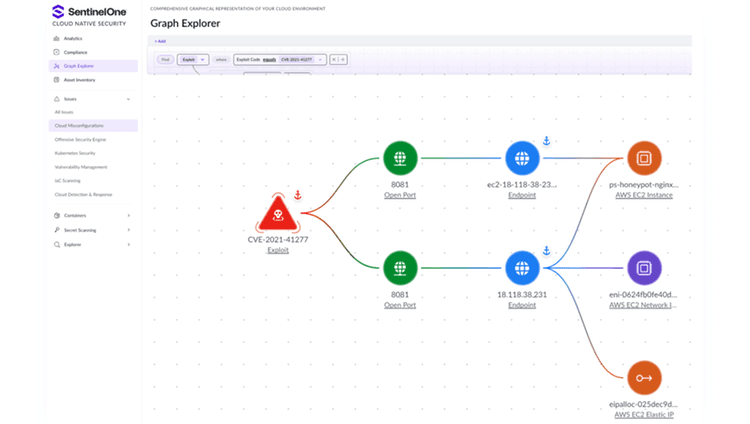Viewport: 750px width, 424px height.
Task: Click the eipalloc-025dec9d Elastic IP key icon
Action: pyautogui.click(x=643, y=378)
